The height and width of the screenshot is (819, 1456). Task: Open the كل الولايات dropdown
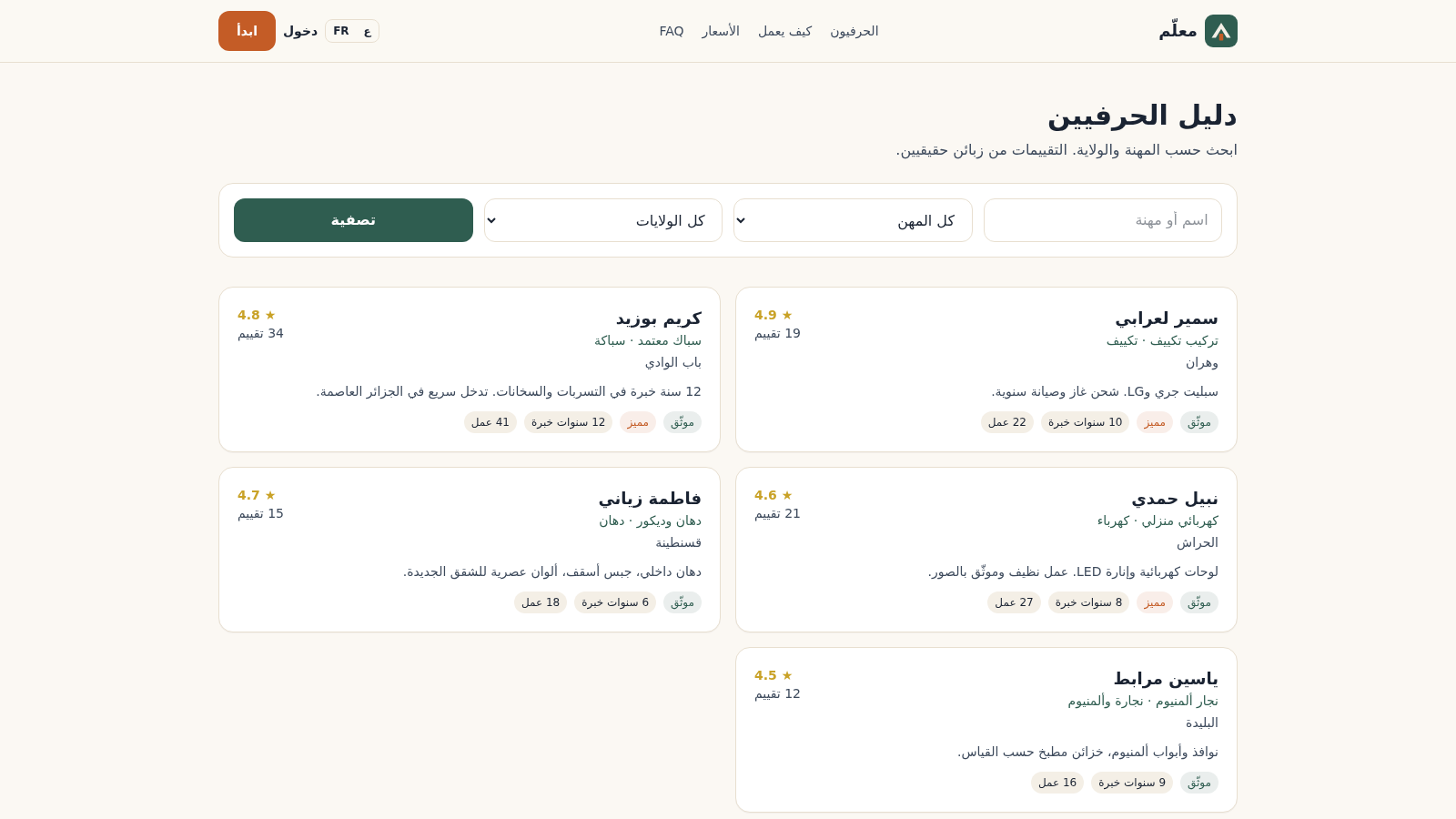pyautogui.click(x=603, y=220)
